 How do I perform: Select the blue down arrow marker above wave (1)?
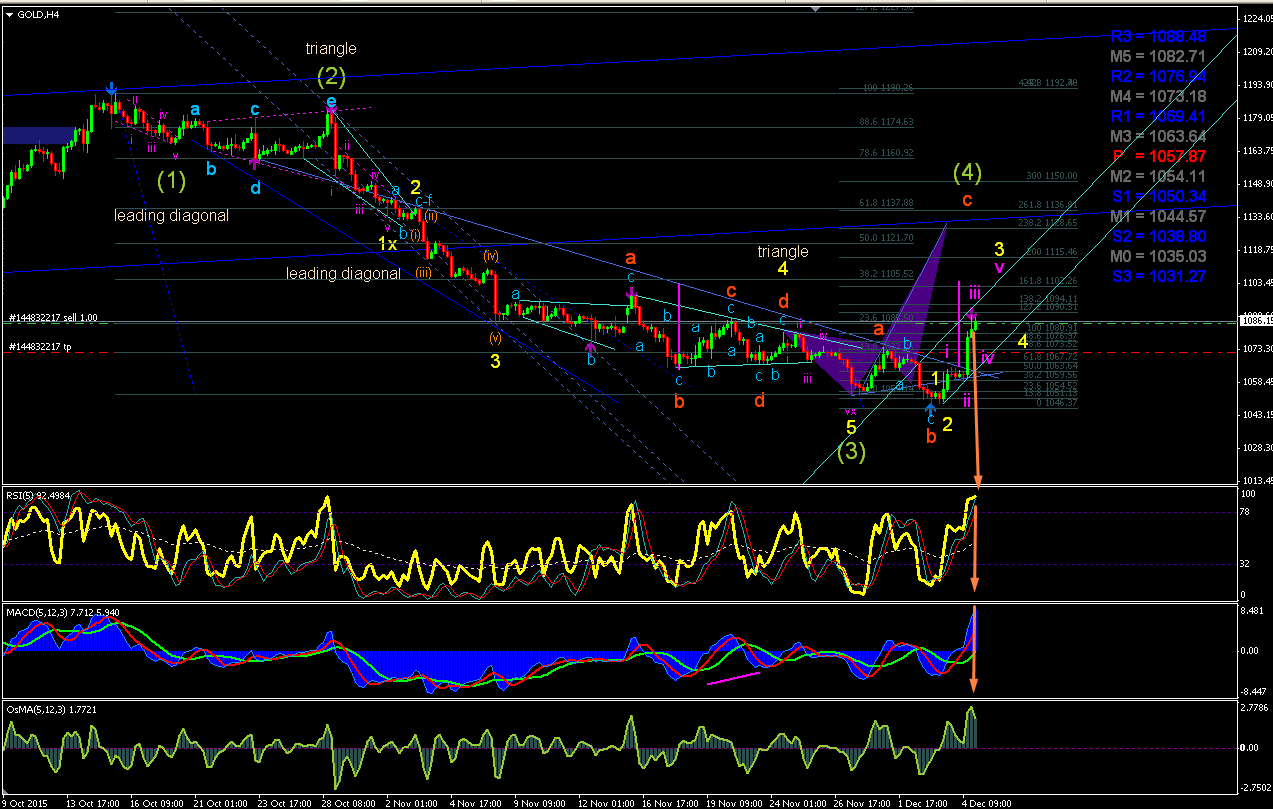(x=112, y=89)
